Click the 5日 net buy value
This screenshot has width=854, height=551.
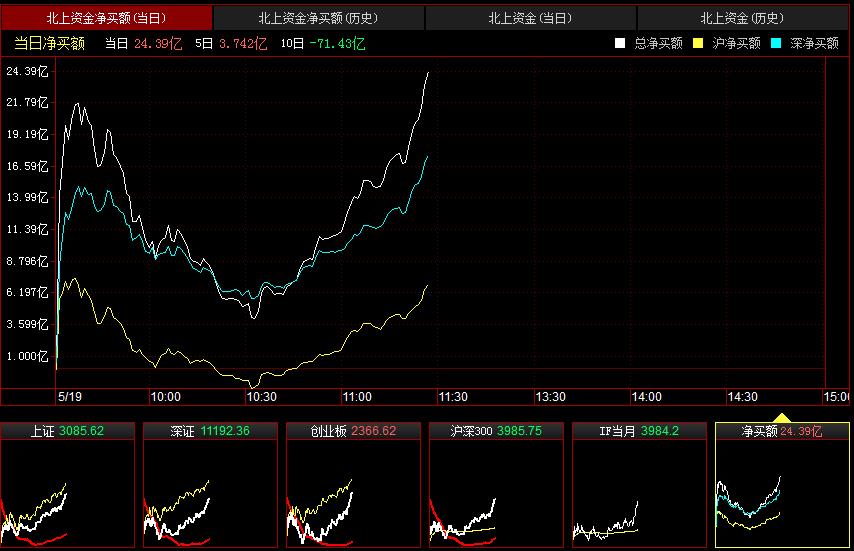tap(245, 43)
